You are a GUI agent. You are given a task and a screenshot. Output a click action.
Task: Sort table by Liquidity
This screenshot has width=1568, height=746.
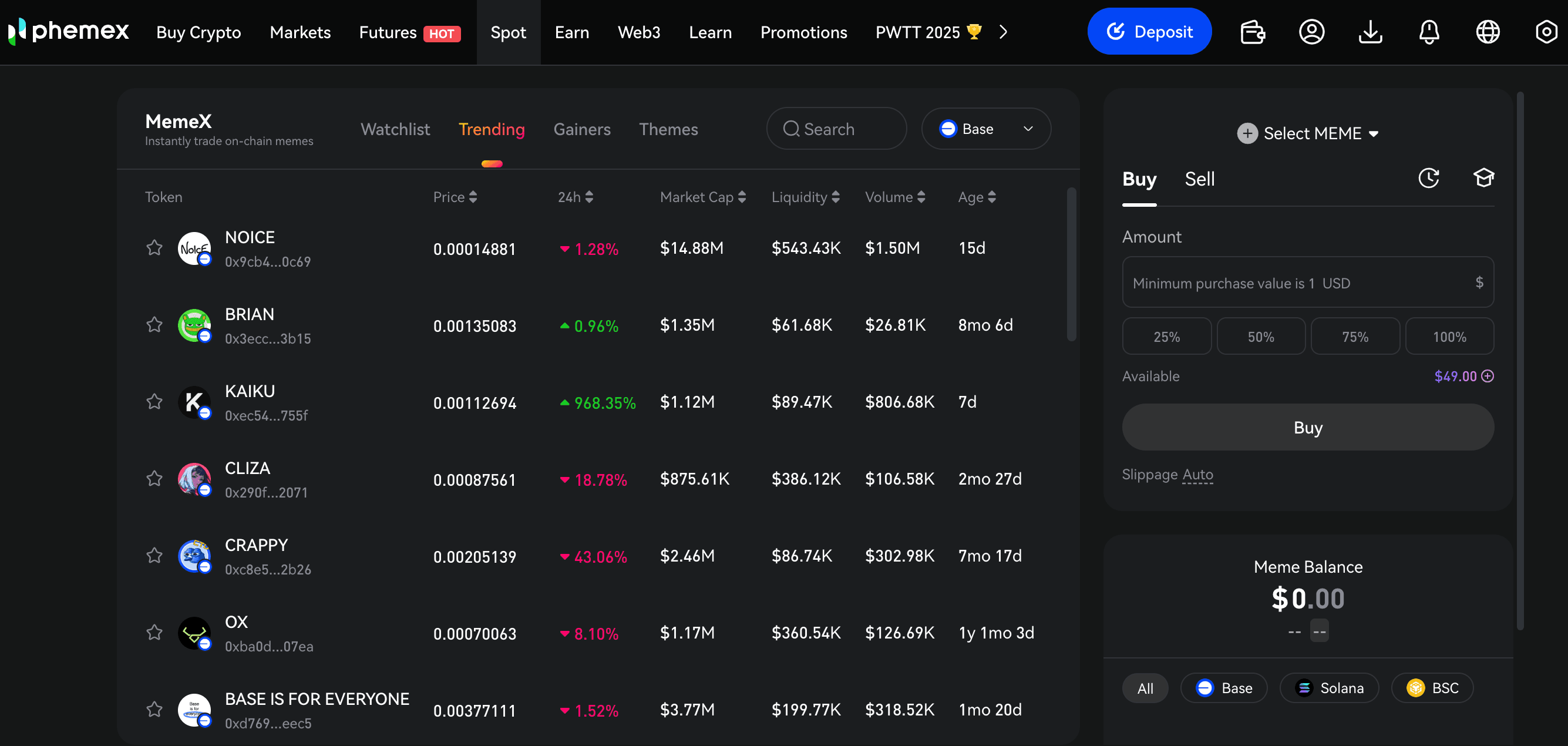click(x=805, y=197)
